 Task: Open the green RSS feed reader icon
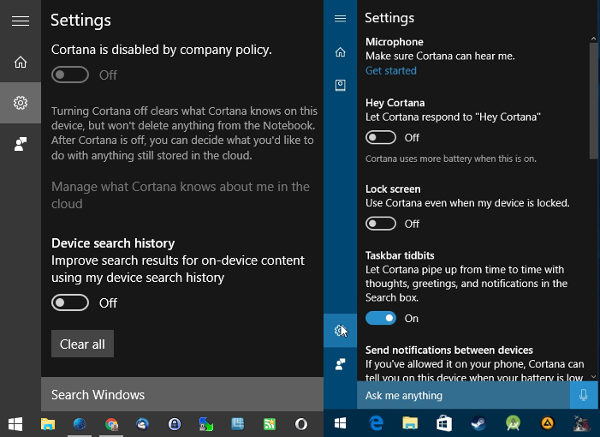(269, 424)
